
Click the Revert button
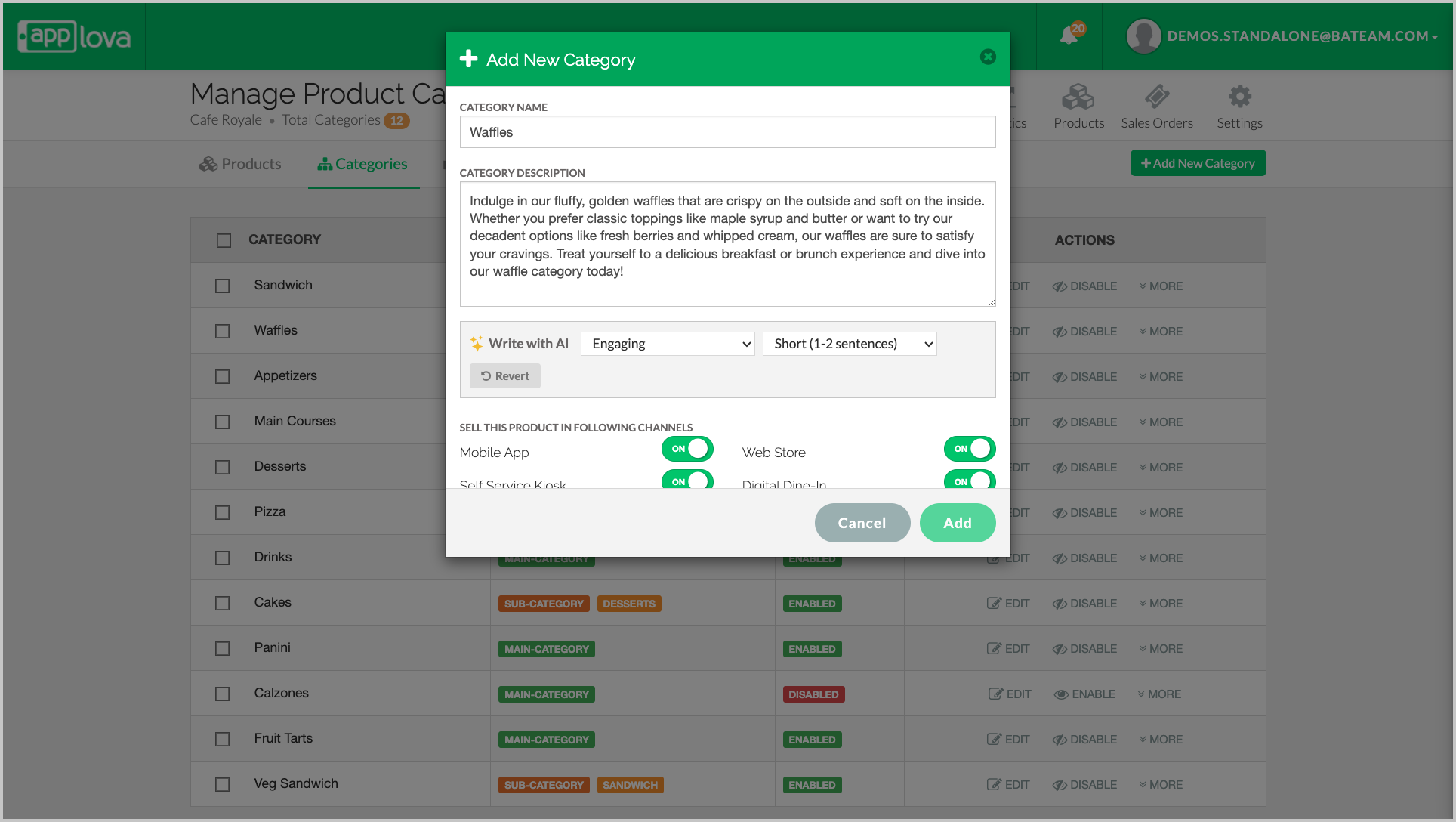504,376
